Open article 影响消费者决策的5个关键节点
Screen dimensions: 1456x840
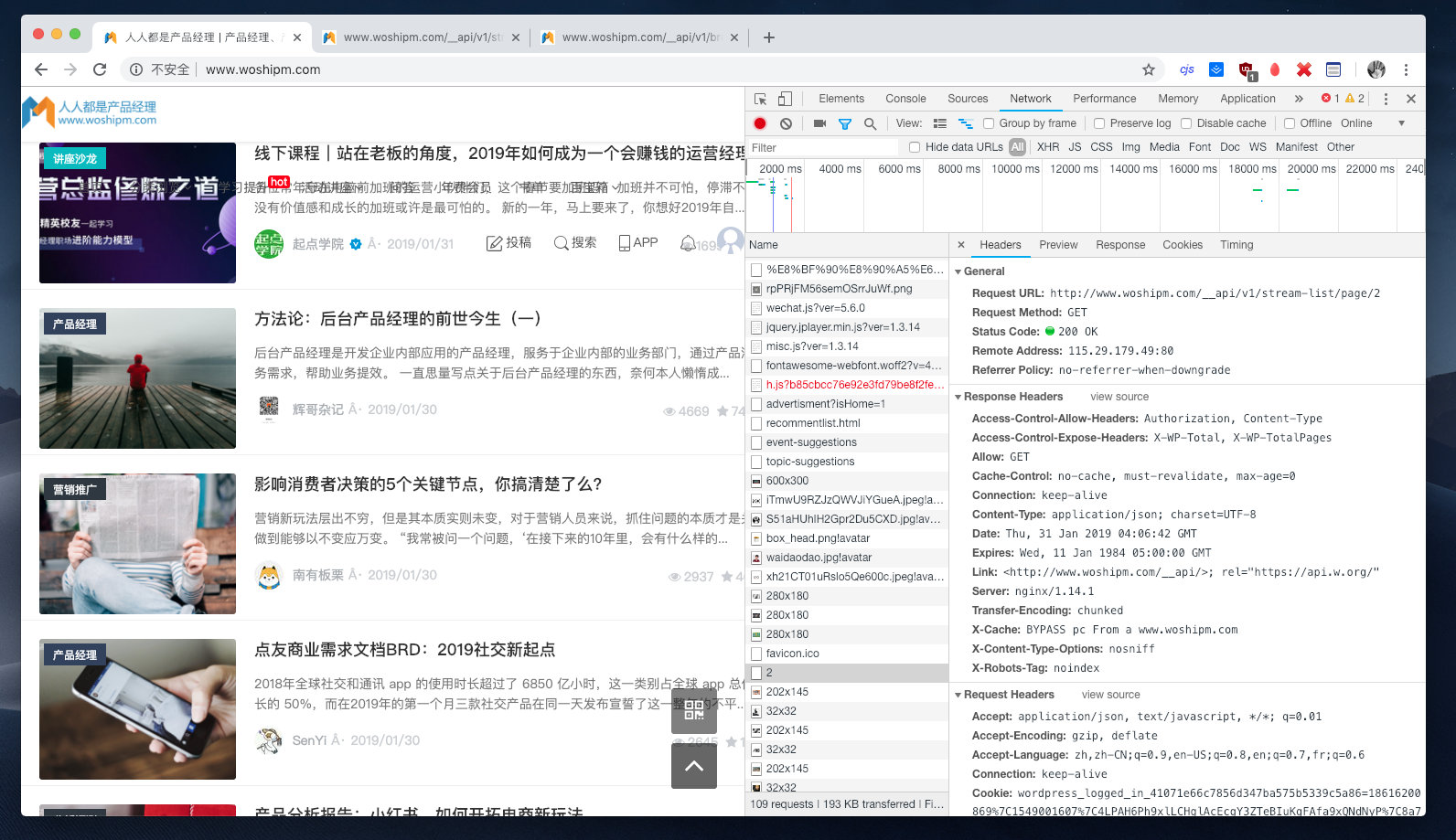428,484
